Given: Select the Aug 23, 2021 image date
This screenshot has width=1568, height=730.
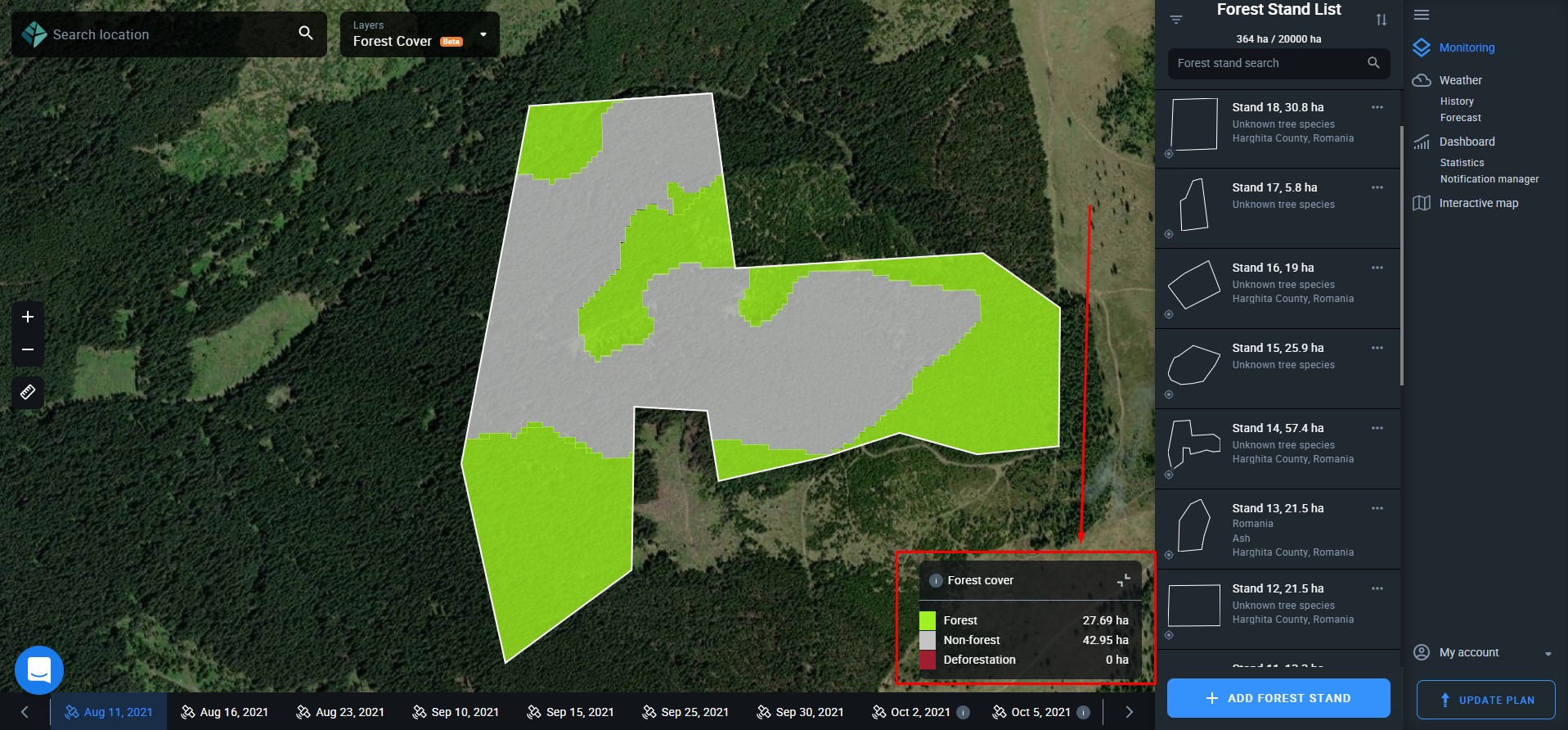Looking at the screenshot, I should [x=340, y=712].
